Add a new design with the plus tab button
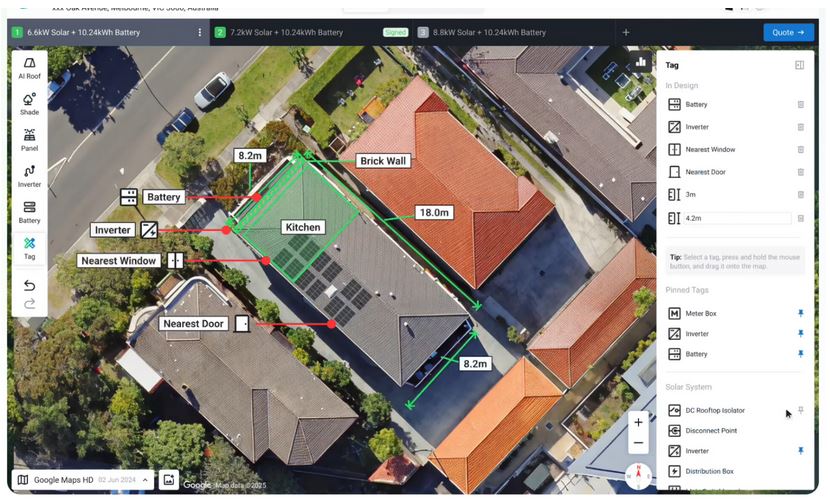Image resolution: width=830 pixels, height=500 pixels. 626,32
